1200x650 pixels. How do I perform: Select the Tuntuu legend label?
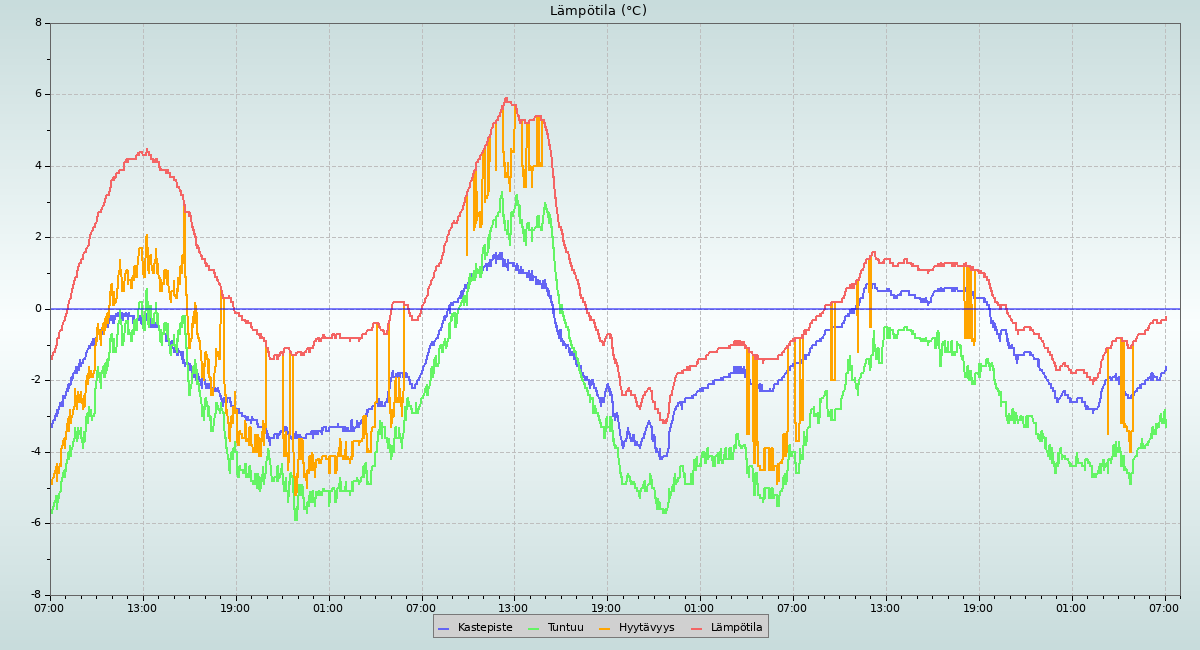coord(565,628)
